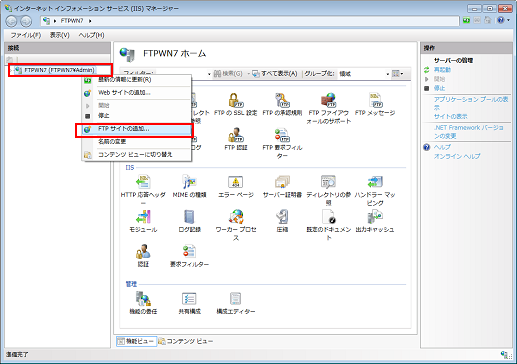
Task: Choose 停止 in the context menu
Action: [x=136, y=116]
